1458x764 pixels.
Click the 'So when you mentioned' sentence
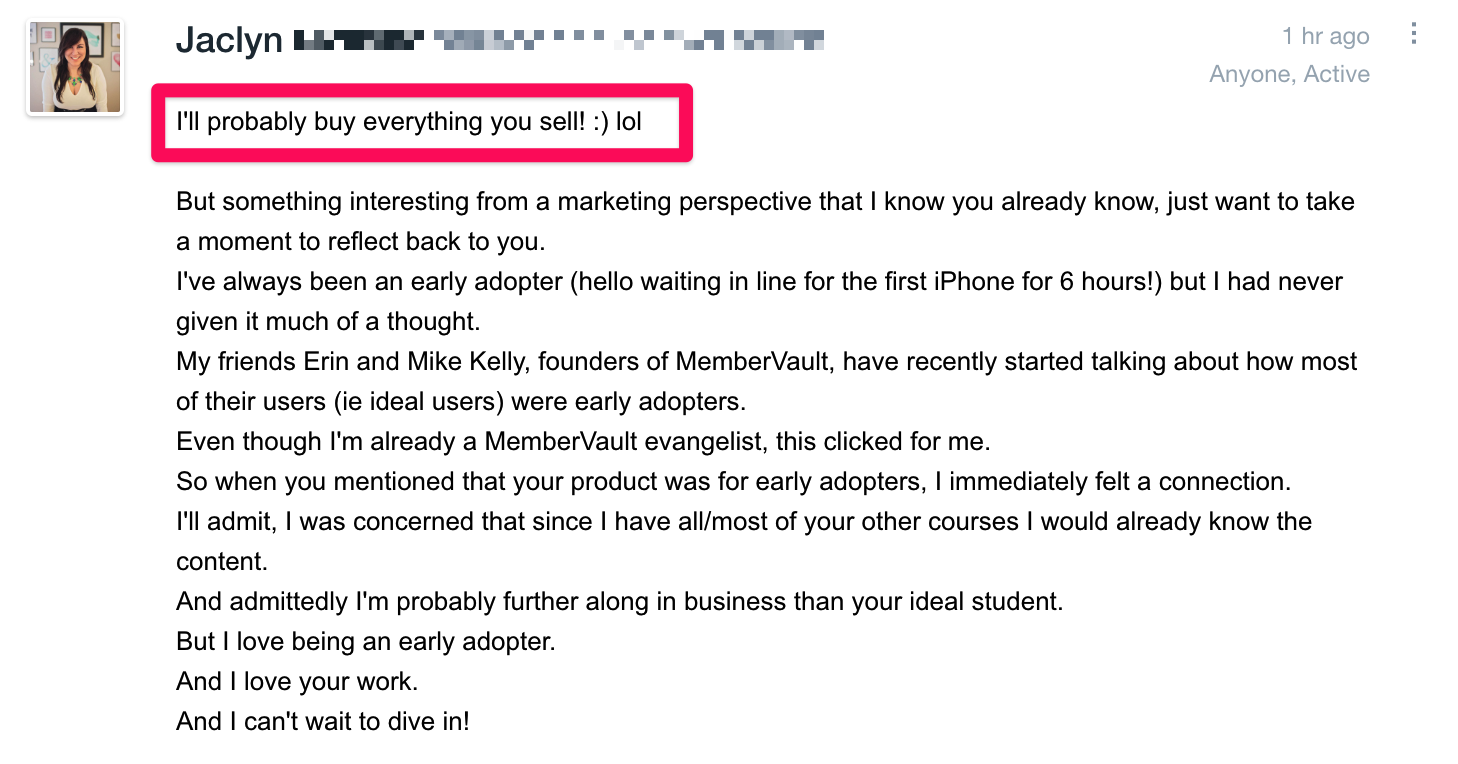[x=733, y=482]
